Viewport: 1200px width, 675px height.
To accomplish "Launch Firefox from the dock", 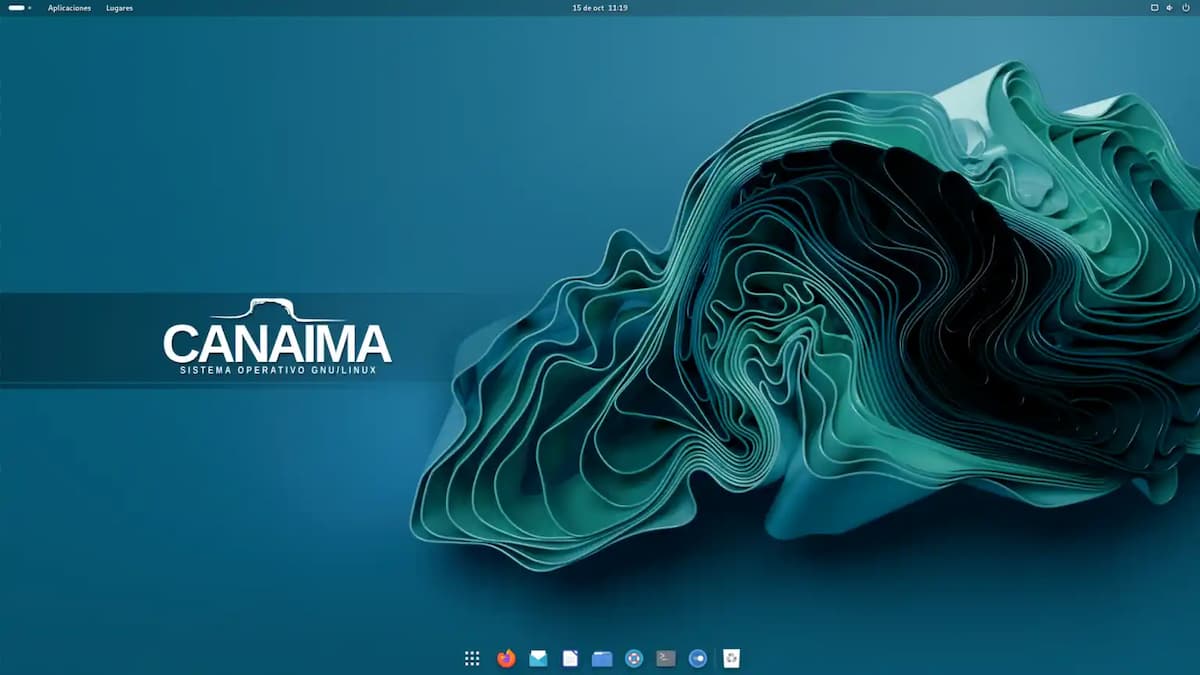I will coord(506,658).
